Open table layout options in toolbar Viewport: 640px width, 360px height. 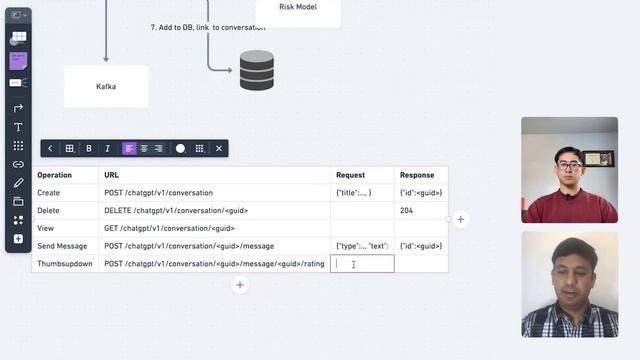click(69, 149)
